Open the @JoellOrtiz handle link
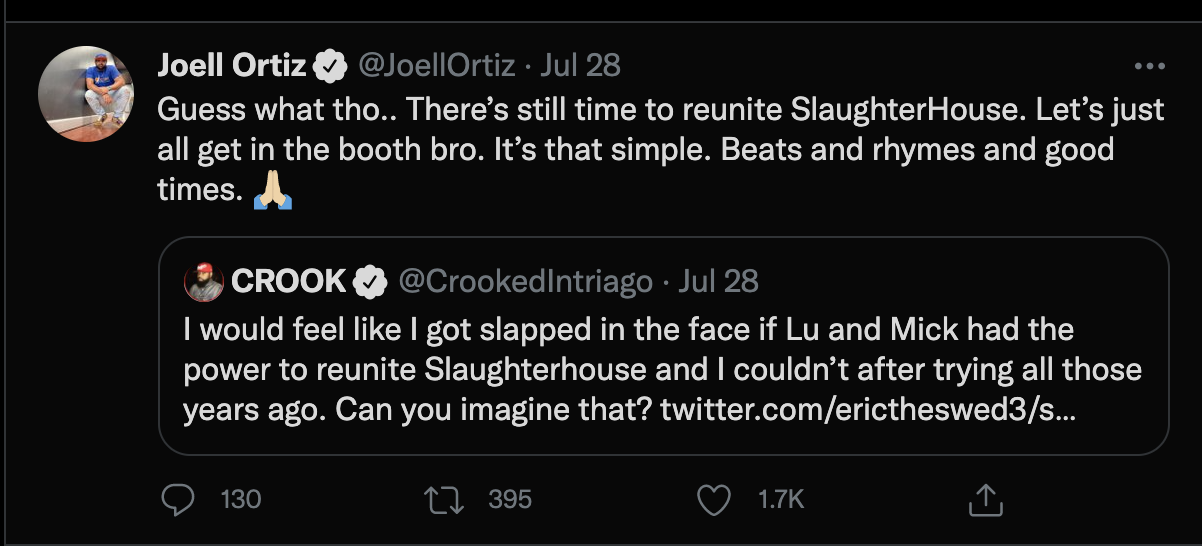1202x546 pixels. click(x=436, y=66)
